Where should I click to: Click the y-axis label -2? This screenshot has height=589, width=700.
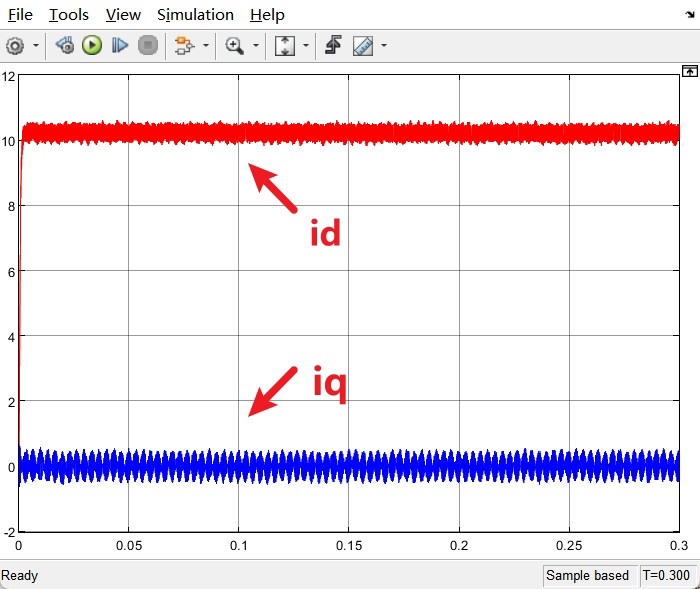pos(9,532)
